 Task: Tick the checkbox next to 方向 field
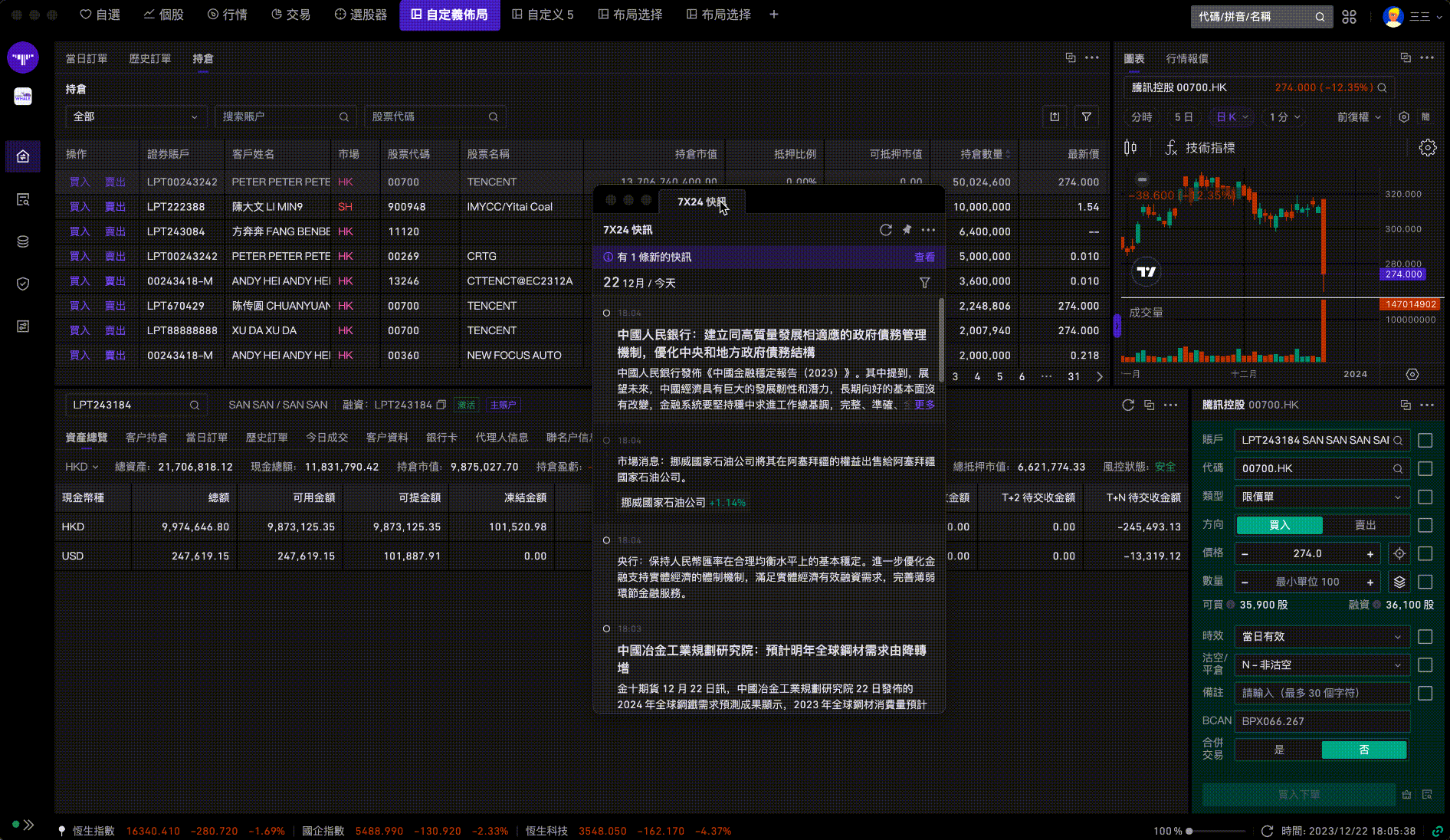[x=1425, y=525]
